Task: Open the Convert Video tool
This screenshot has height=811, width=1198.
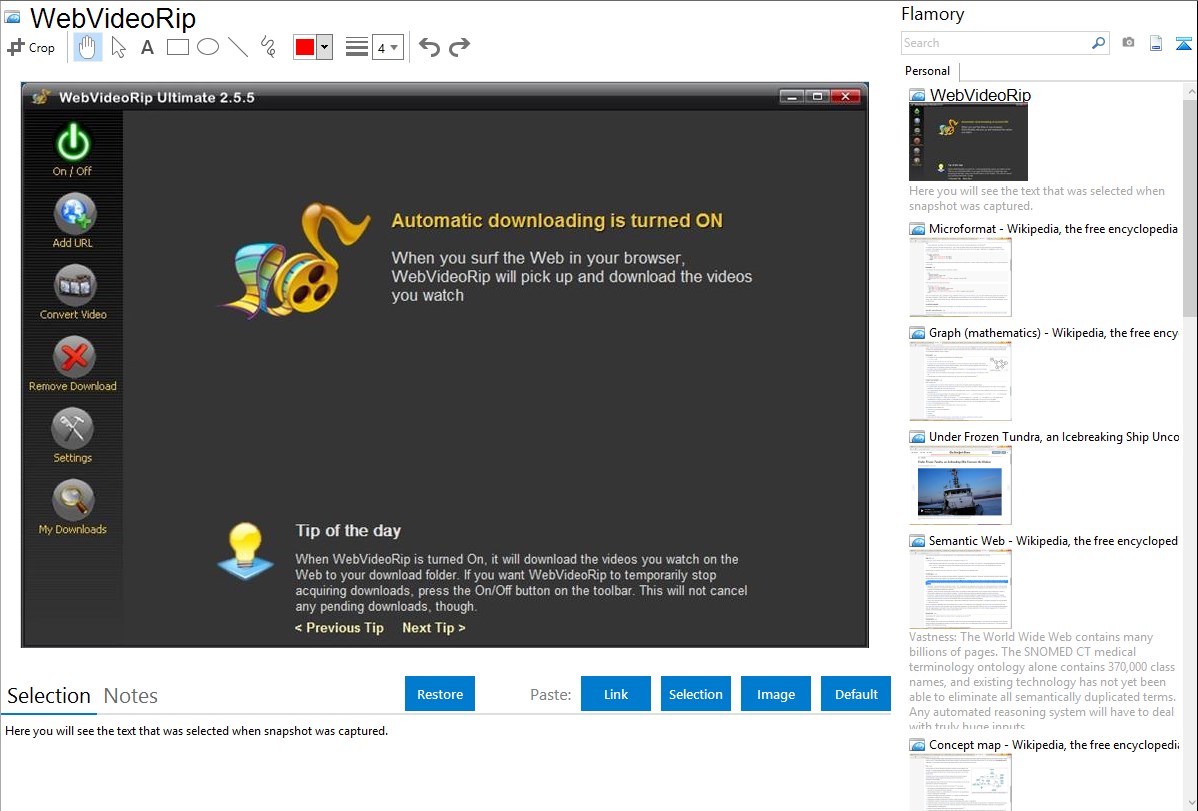Action: point(73,292)
